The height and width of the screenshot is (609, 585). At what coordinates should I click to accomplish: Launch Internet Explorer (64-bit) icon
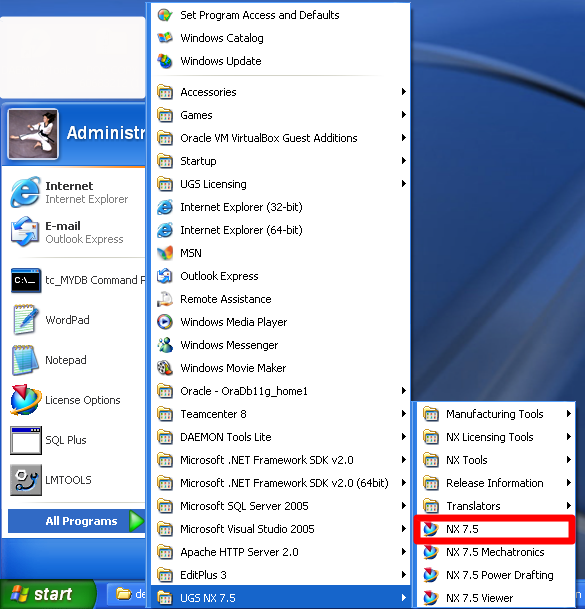point(165,230)
